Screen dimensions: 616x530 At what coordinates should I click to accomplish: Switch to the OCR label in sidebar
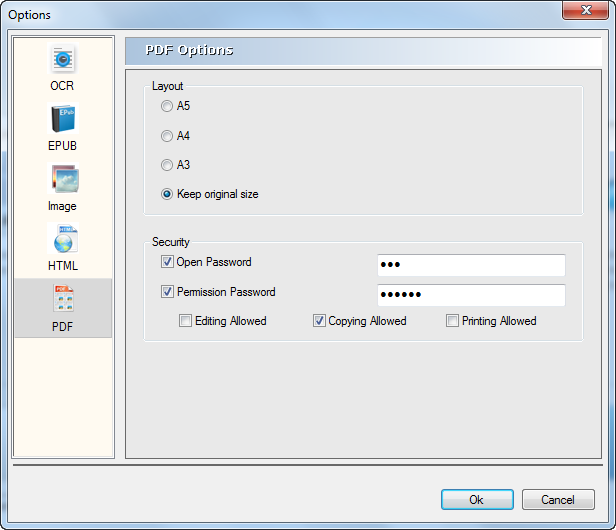pos(62,86)
